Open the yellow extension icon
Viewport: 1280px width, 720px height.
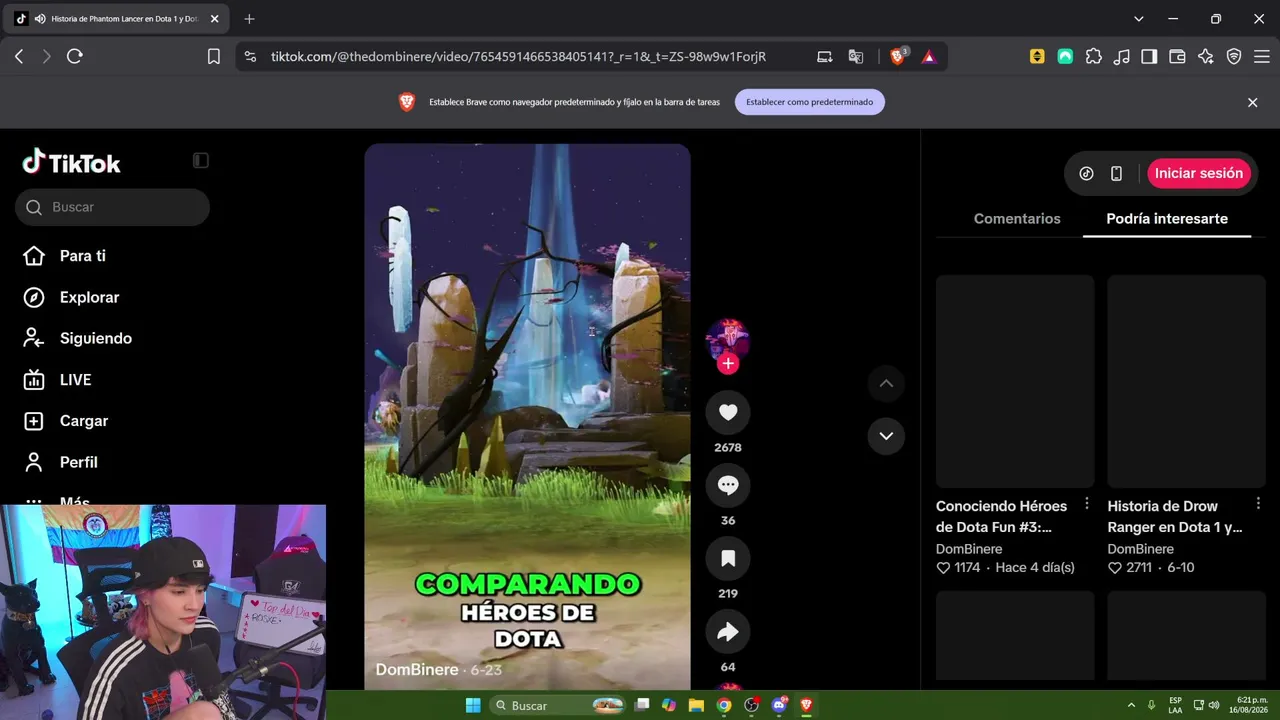click(1037, 57)
